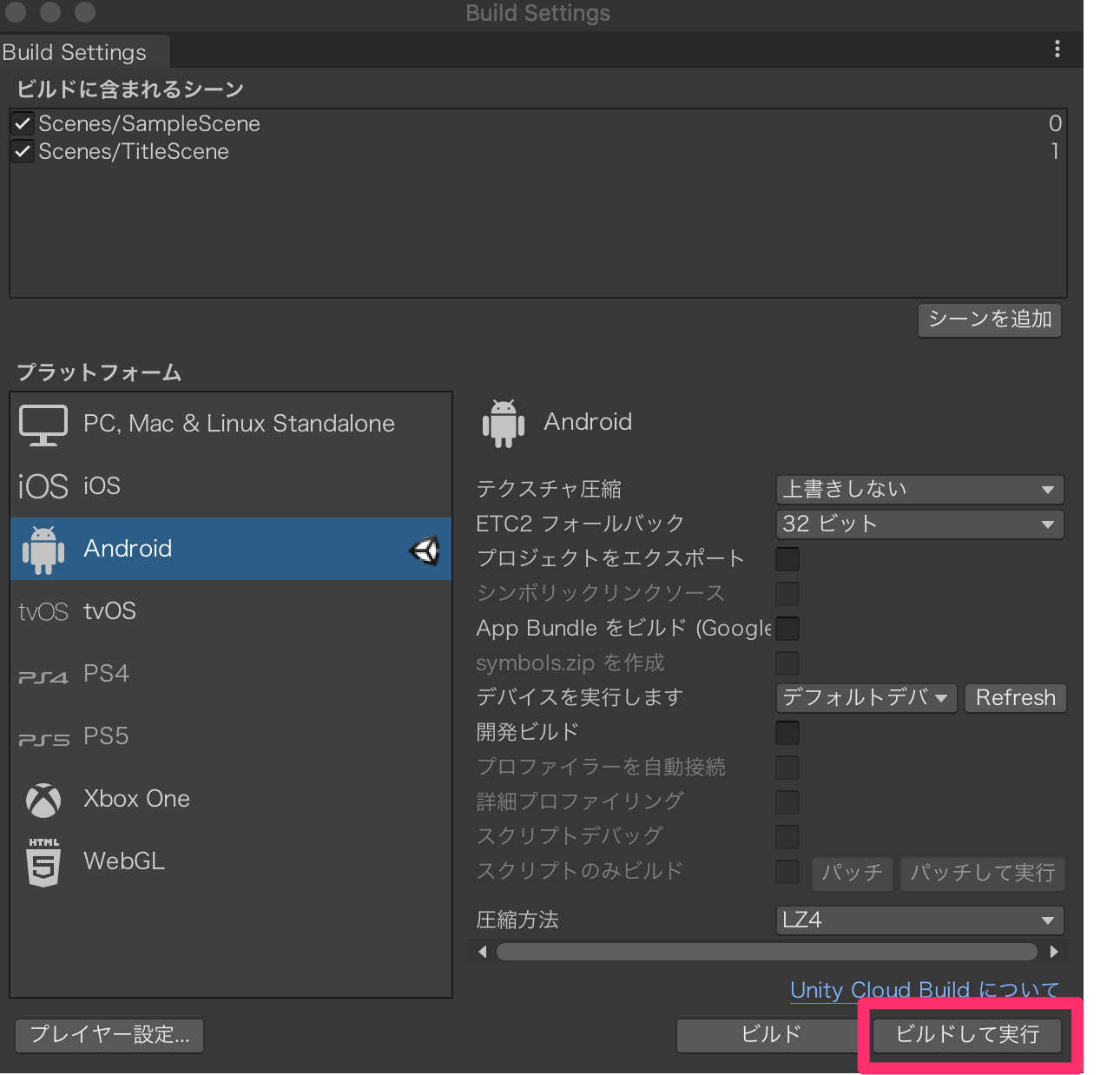Click the HTML5 WebGL icon
Screen dimensions: 1120x1075
tap(43, 862)
